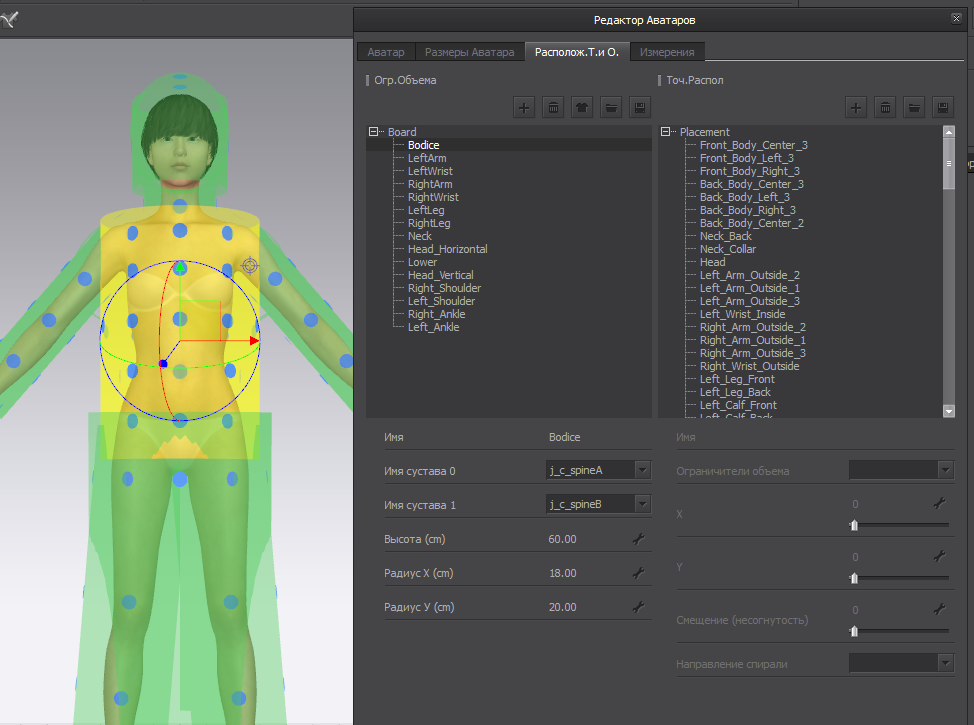
Task: Delete the selected bounding volume with trash icon
Action: (553, 107)
